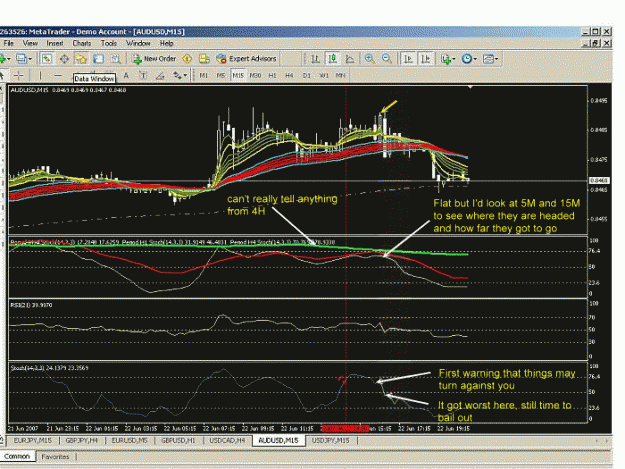
Task: Switch to M5 timeframe
Action: [220, 75]
